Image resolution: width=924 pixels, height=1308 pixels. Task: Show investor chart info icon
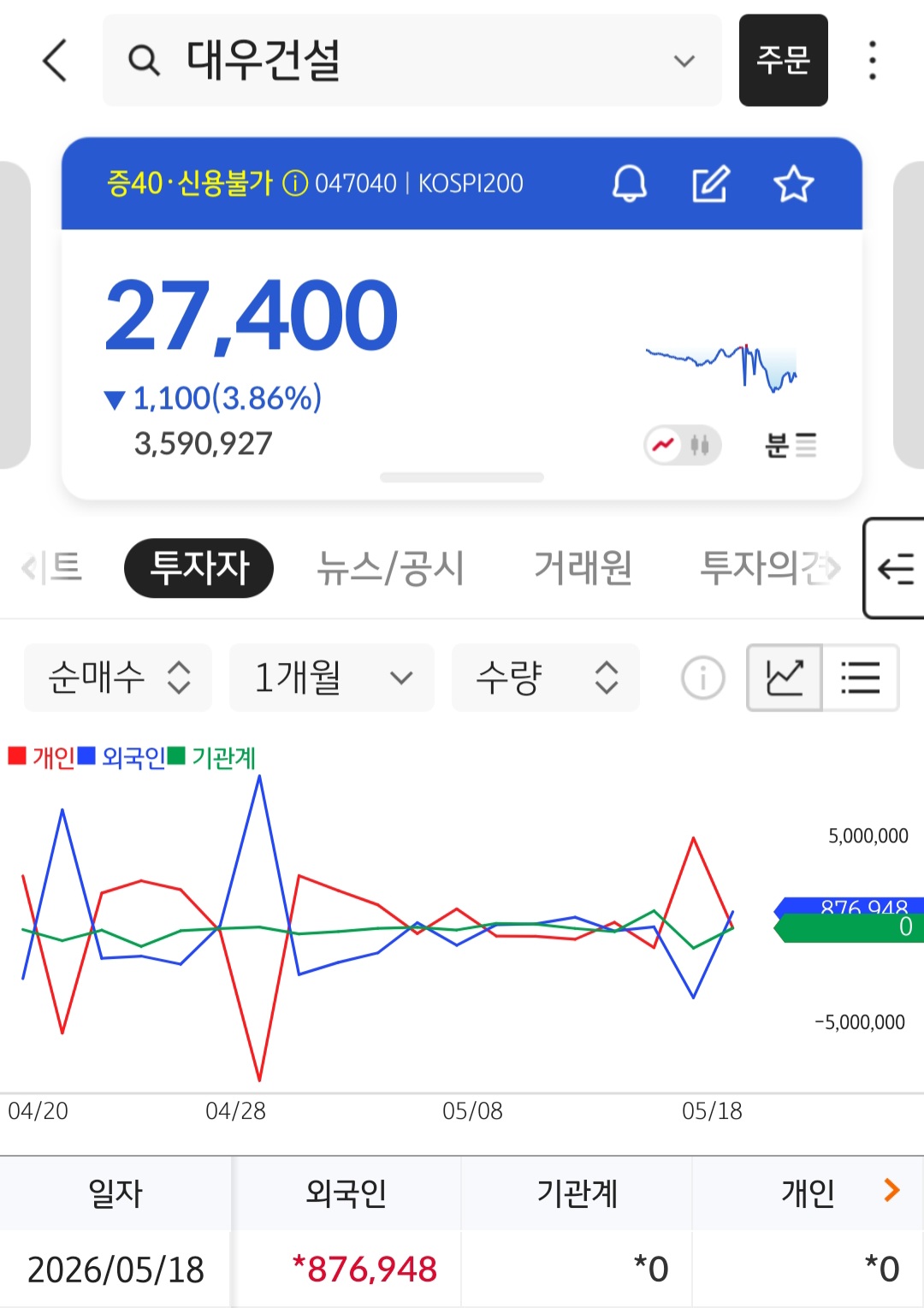point(703,678)
